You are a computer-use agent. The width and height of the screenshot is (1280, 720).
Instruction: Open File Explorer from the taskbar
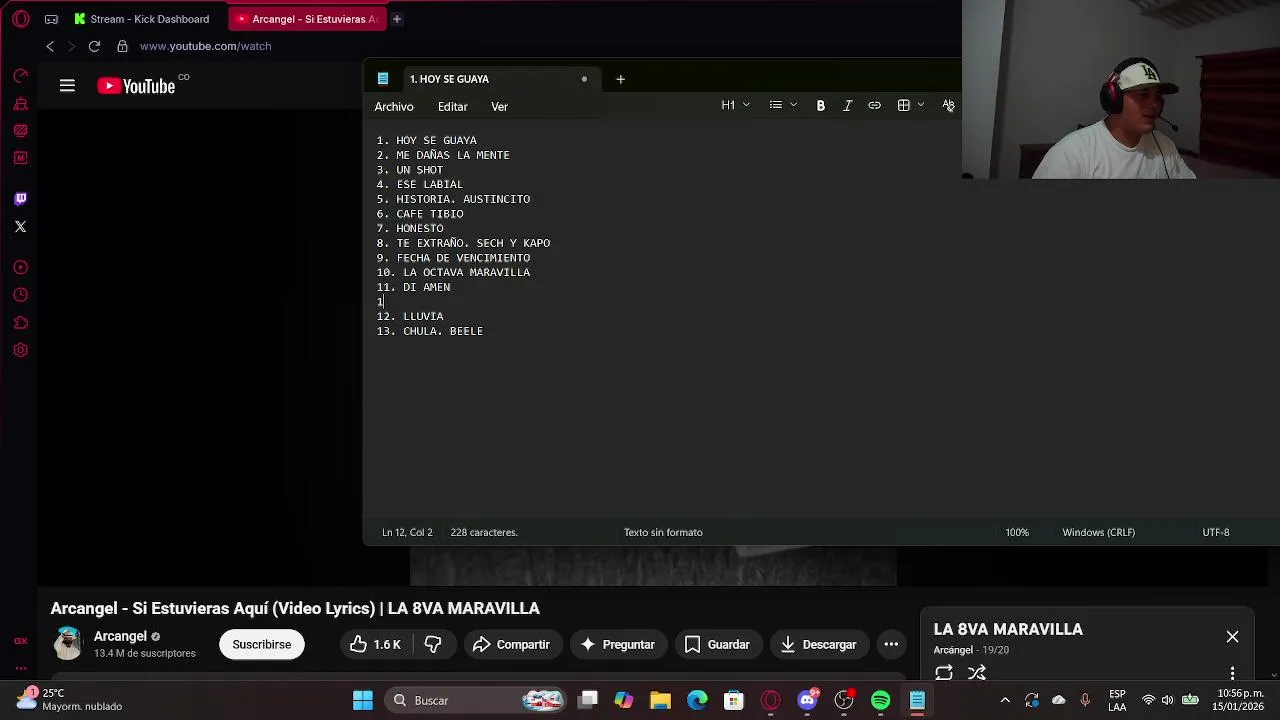(x=660, y=700)
